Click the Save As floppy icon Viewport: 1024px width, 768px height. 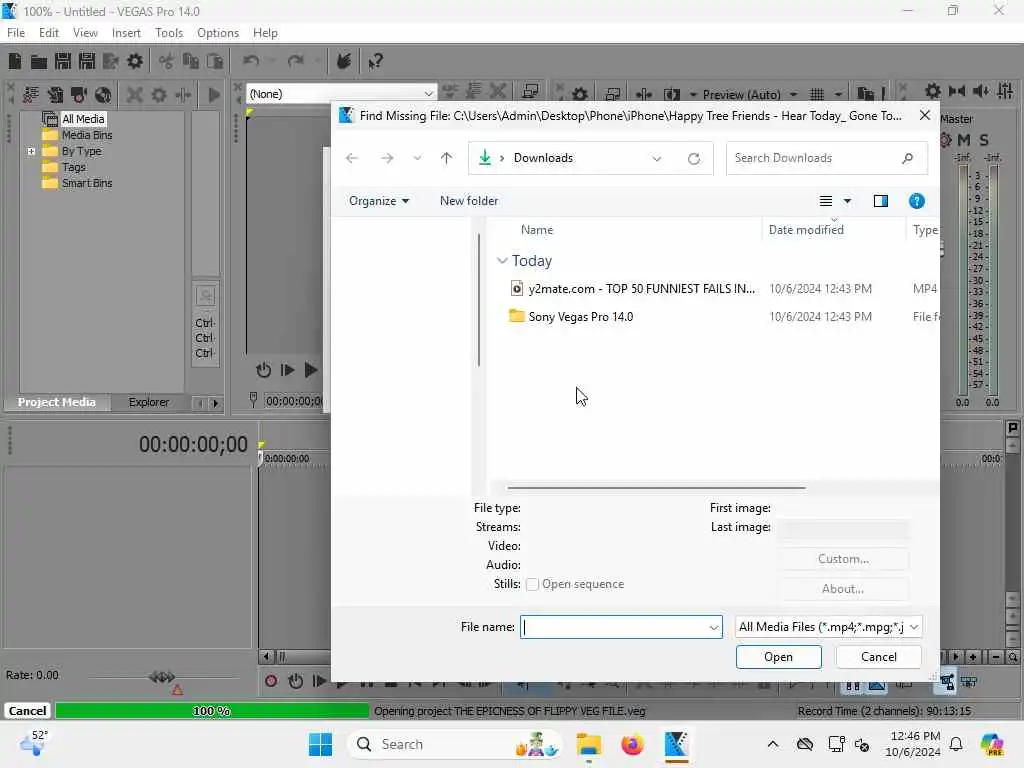click(x=87, y=61)
